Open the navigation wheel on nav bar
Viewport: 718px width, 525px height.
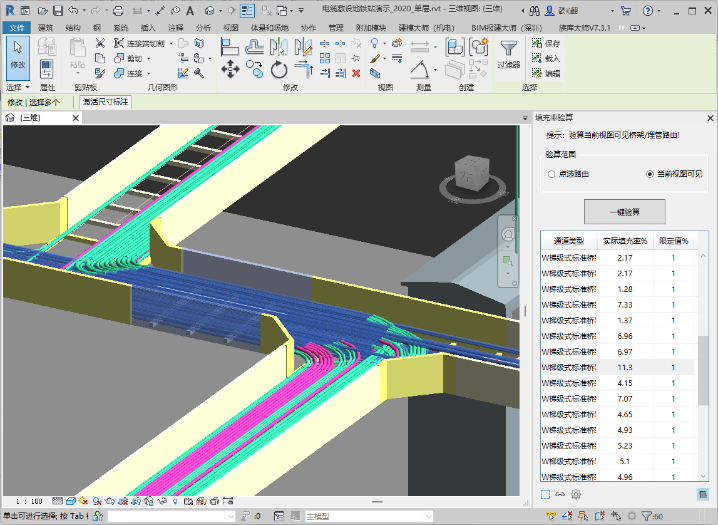pos(507,234)
